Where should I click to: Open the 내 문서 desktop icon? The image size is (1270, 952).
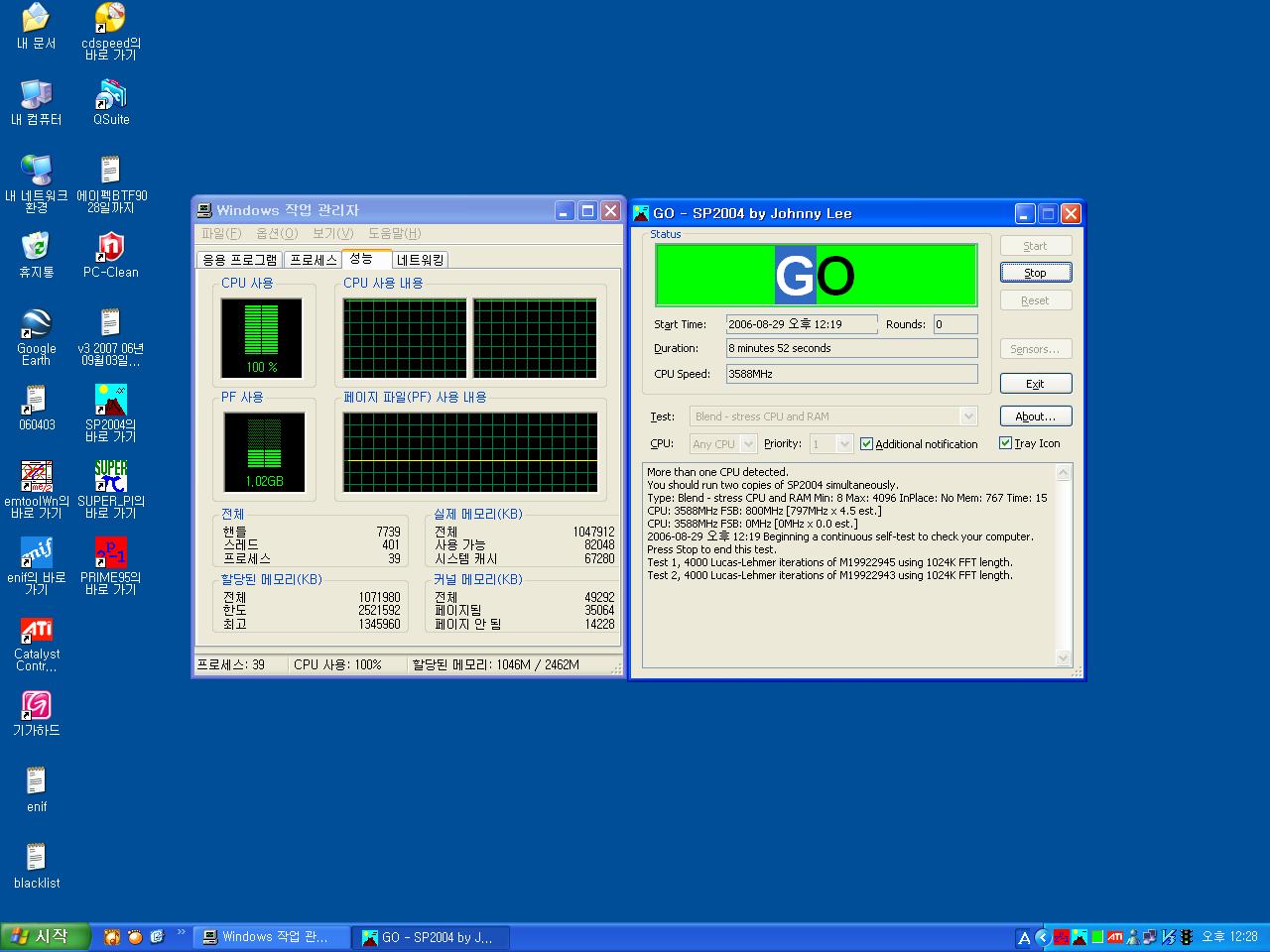[x=36, y=27]
